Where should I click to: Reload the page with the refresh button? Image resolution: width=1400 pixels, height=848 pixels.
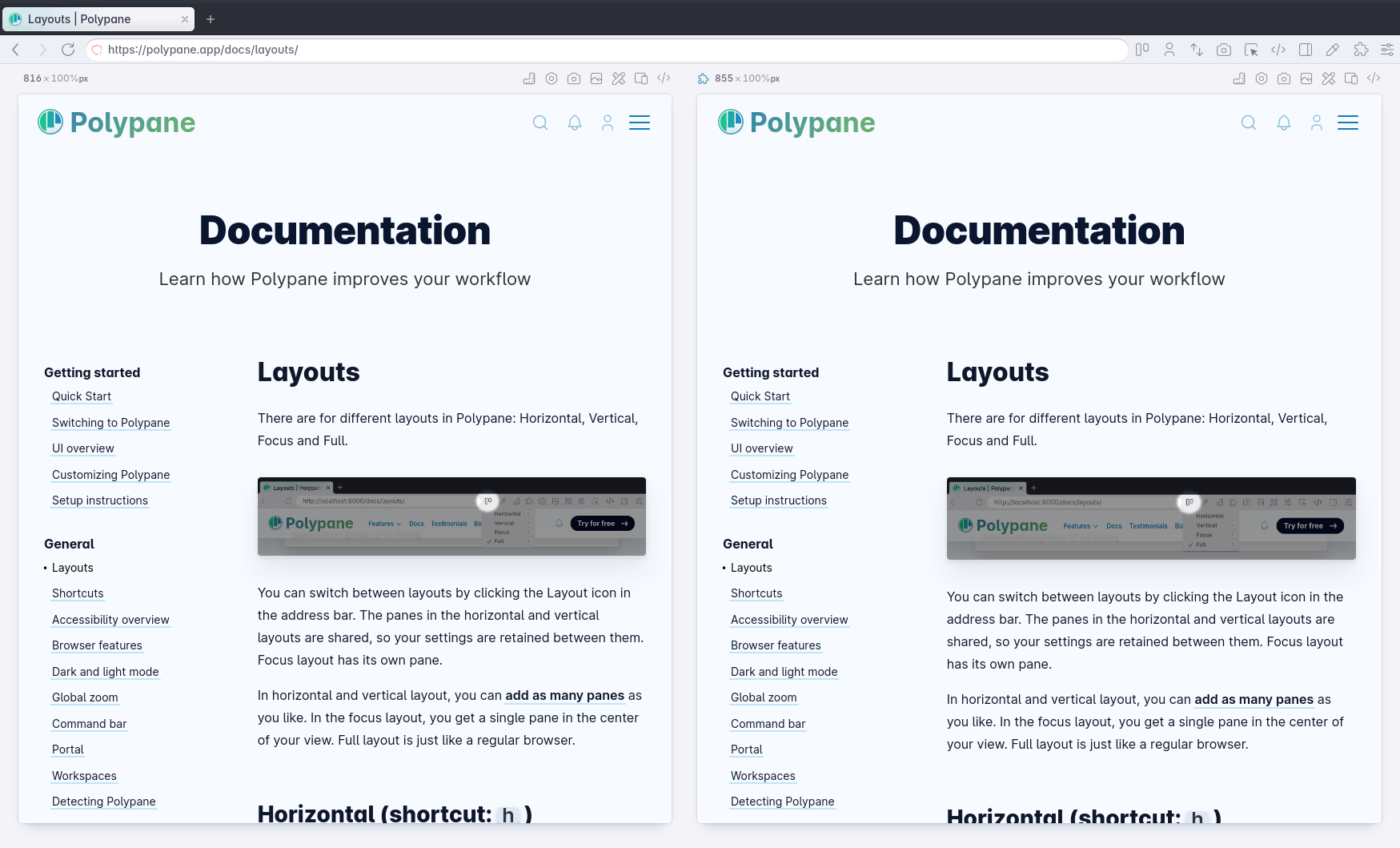pos(68,50)
